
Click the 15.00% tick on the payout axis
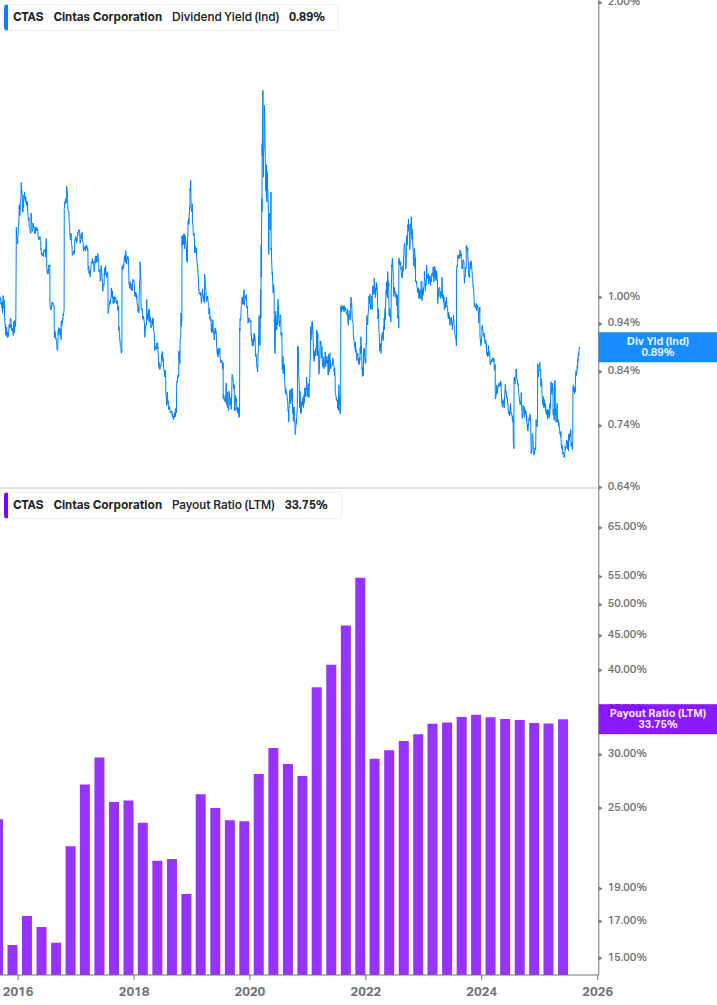tap(627, 958)
